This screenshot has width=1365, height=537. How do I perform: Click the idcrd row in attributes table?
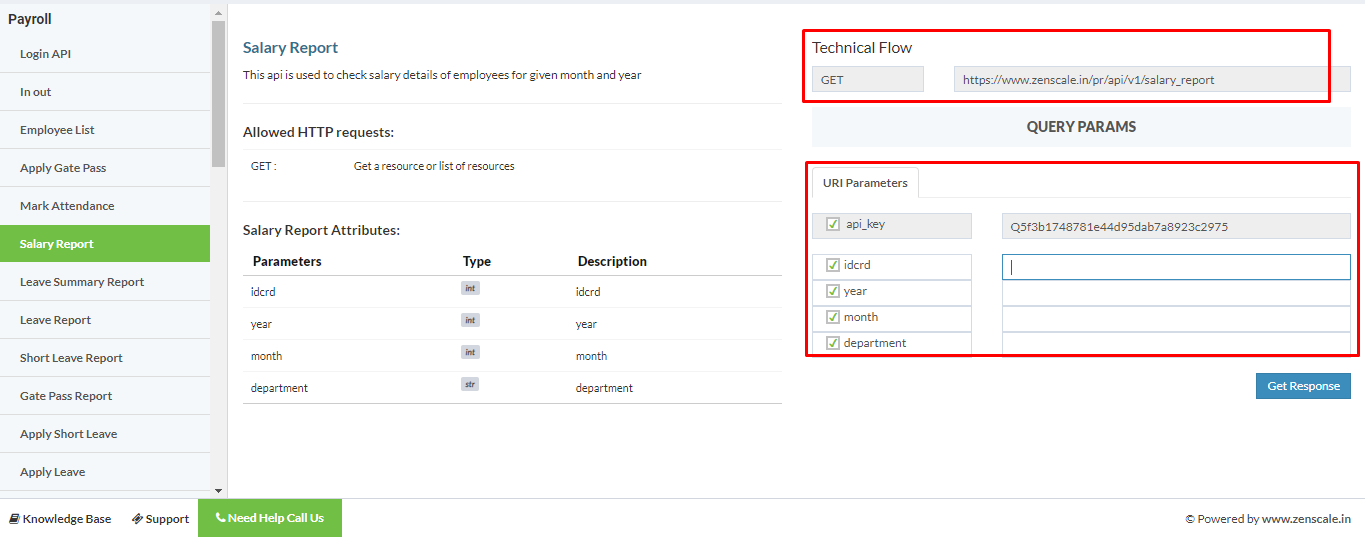(x=512, y=292)
